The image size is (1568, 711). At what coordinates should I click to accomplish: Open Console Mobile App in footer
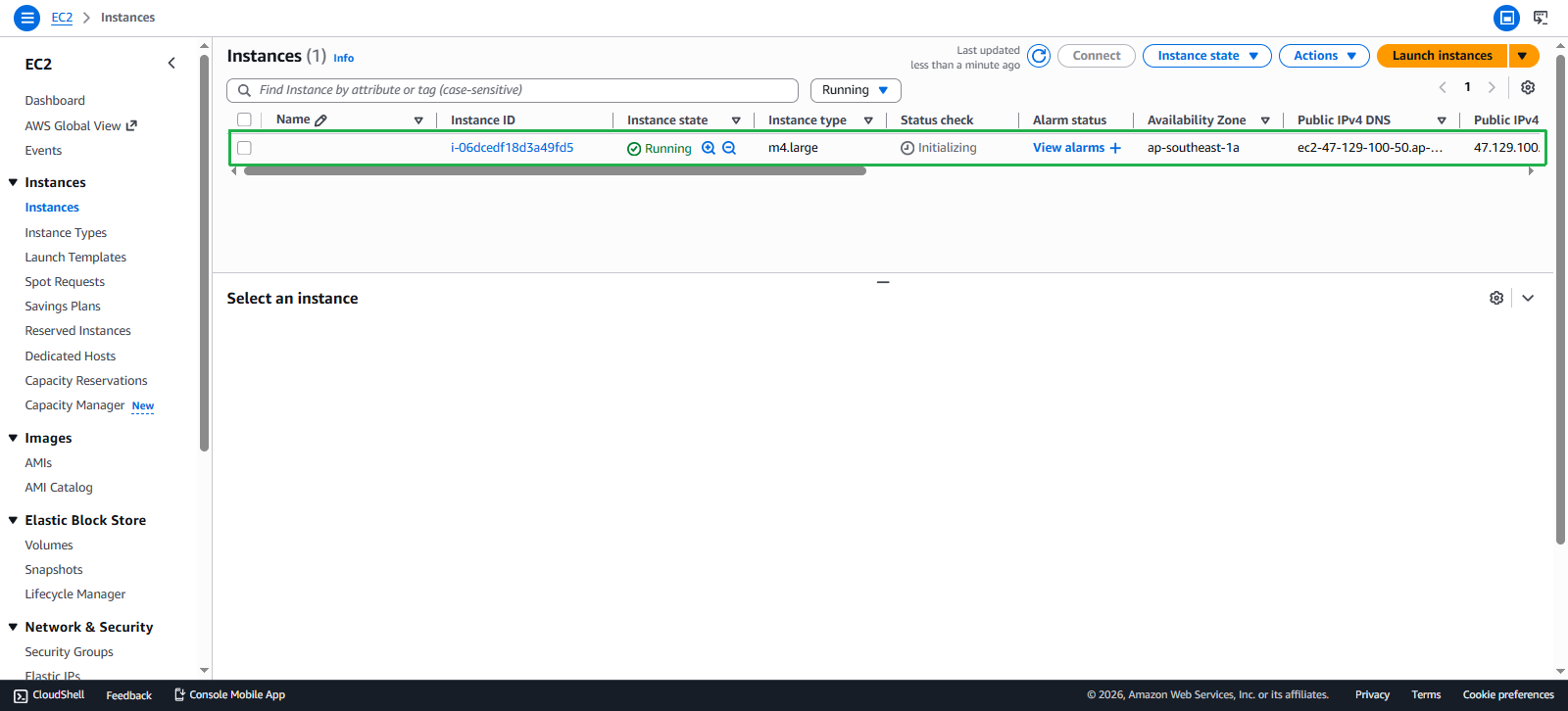229,695
